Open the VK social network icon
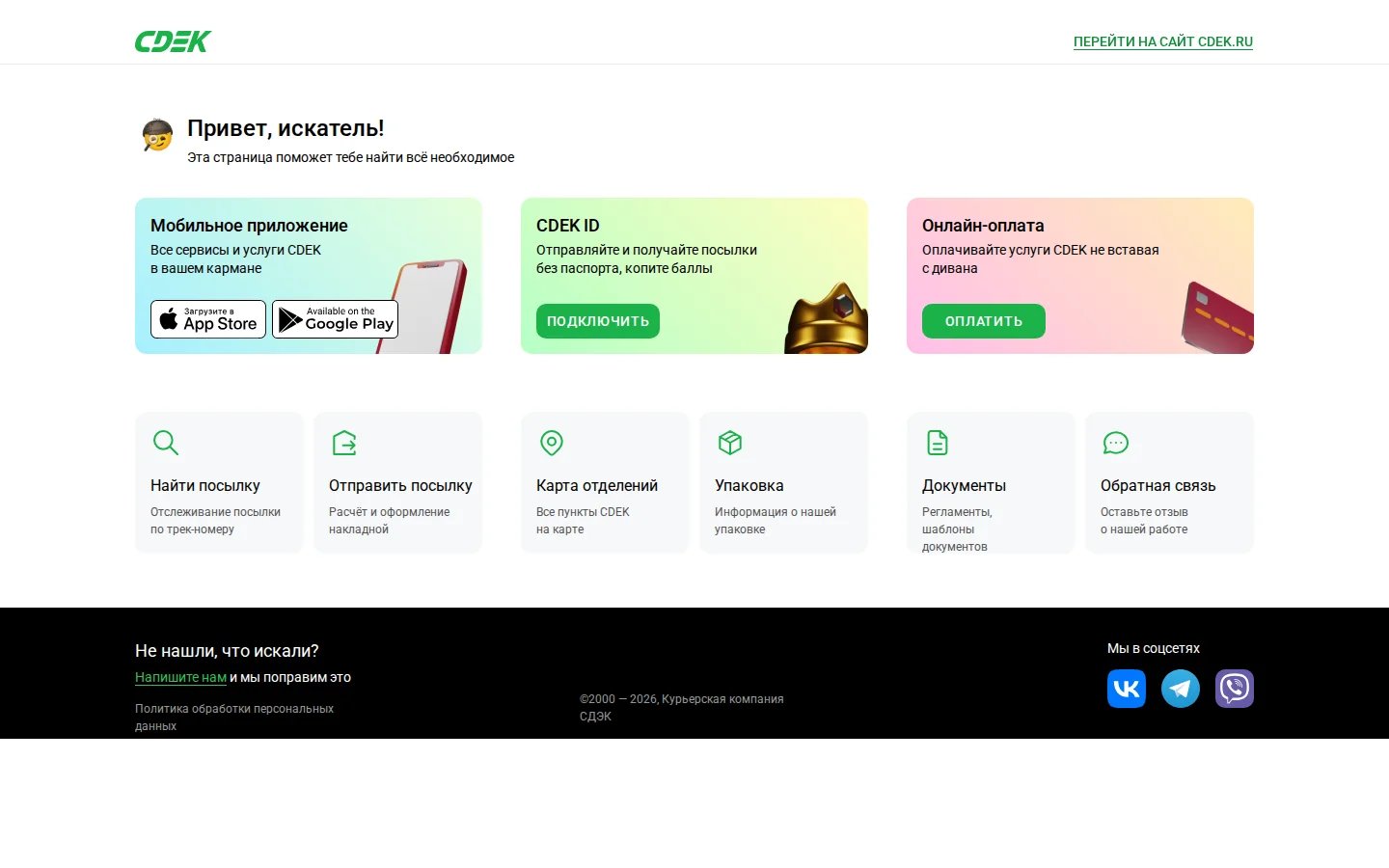This screenshot has width=1389, height=868. pos(1127,689)
